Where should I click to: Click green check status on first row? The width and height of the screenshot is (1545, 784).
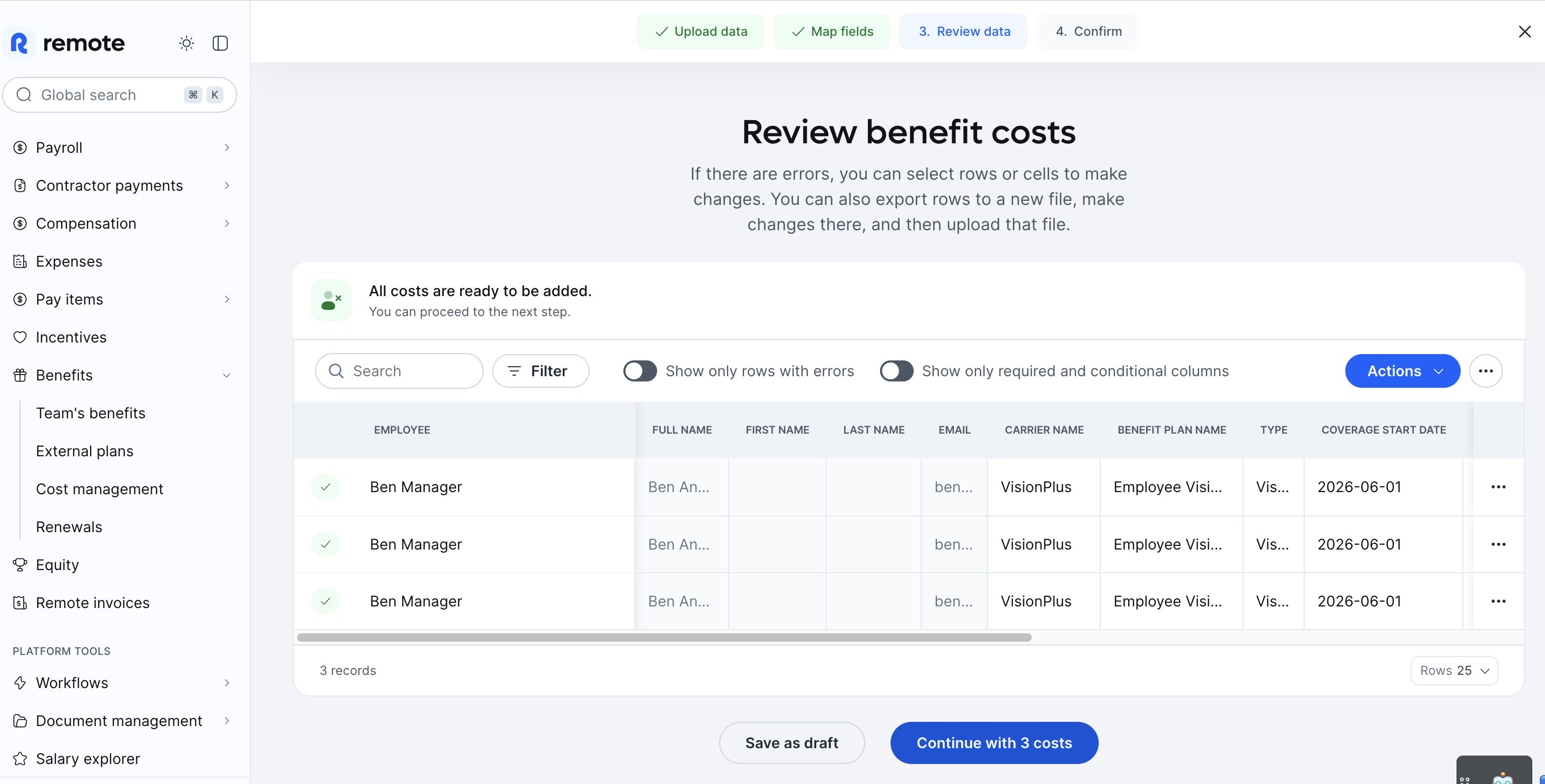(x=326, y=486)
